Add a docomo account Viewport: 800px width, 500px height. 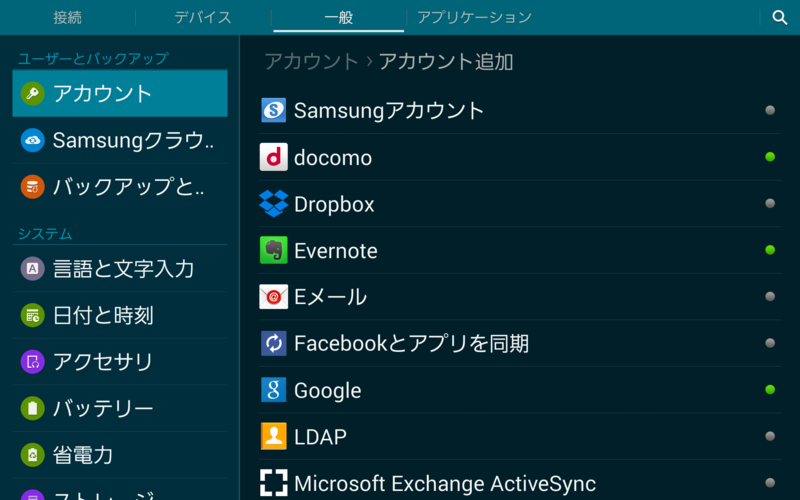pos(519,157)
